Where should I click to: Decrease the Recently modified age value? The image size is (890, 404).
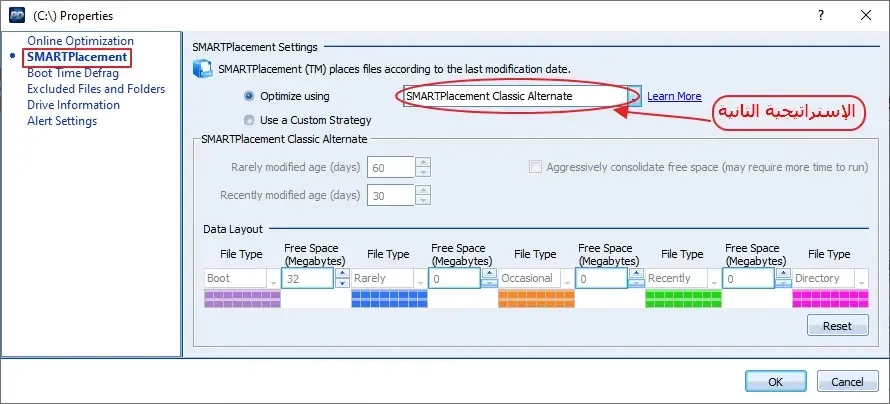coord(423,200)
